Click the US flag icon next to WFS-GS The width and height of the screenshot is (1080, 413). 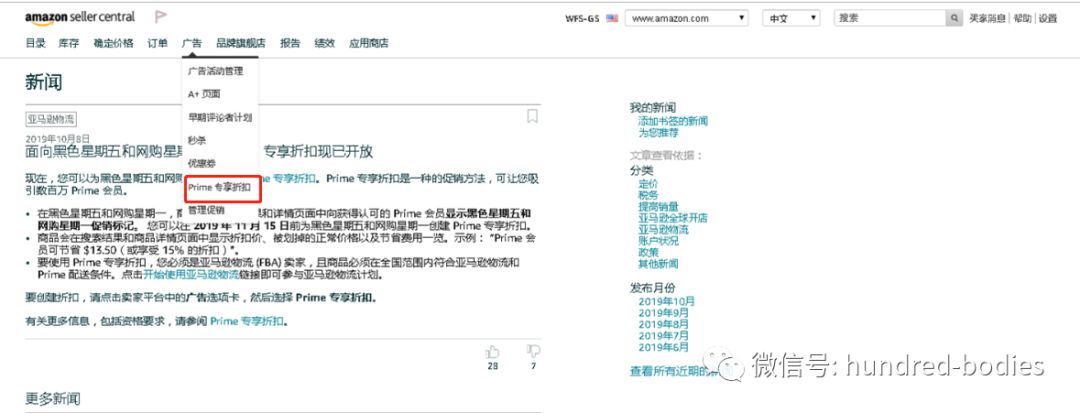point(612,19)
